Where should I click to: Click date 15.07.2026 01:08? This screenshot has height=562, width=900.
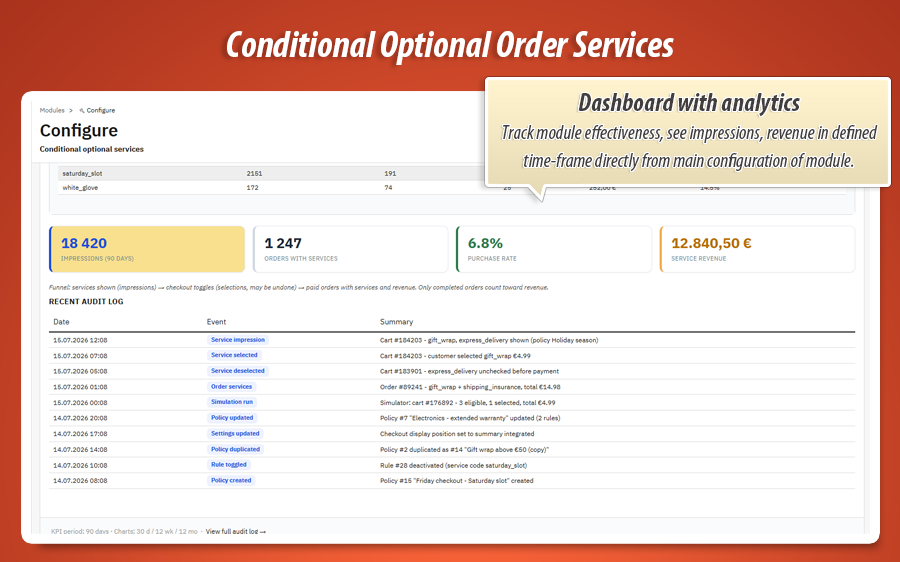[80, 387]
